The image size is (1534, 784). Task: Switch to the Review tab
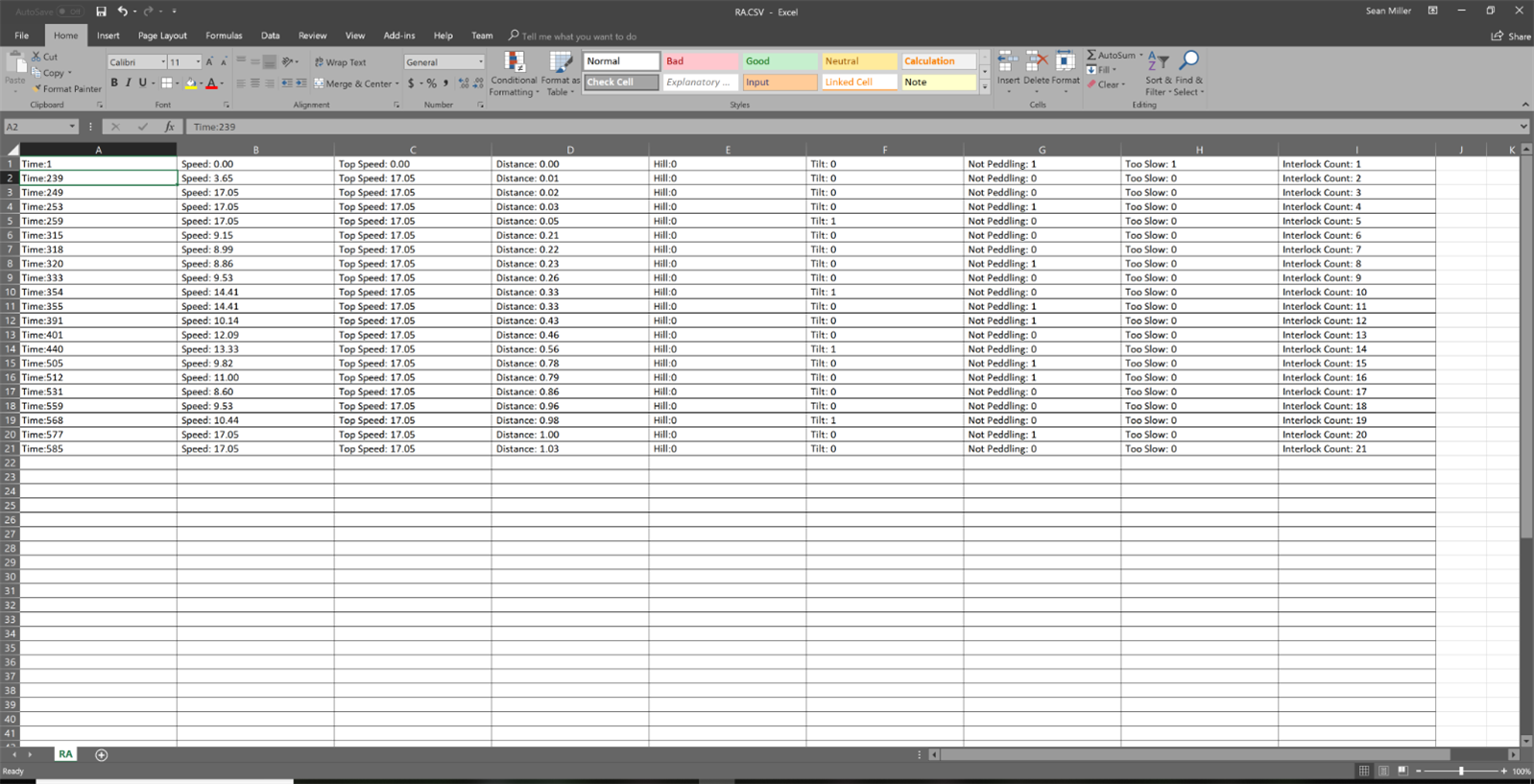(312, 36)
